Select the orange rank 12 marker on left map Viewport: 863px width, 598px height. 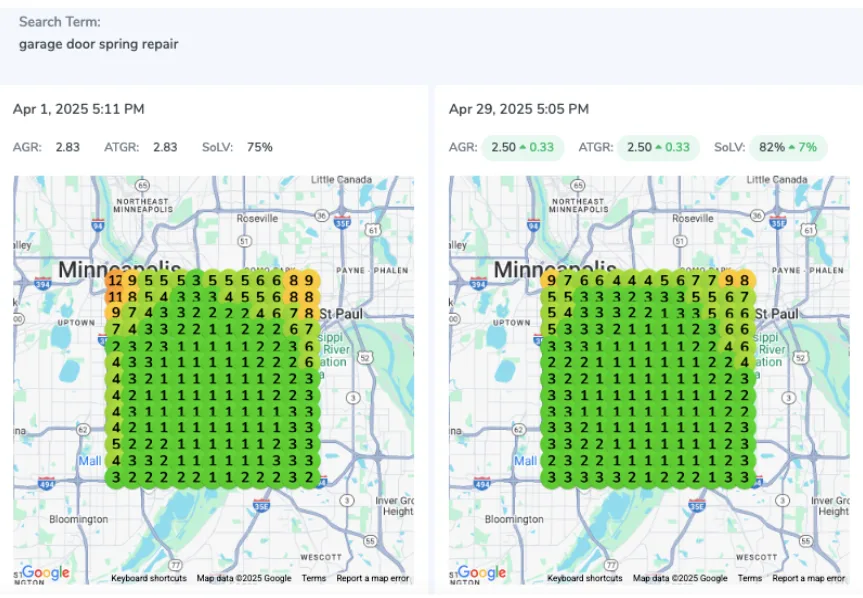pos(116,282)
